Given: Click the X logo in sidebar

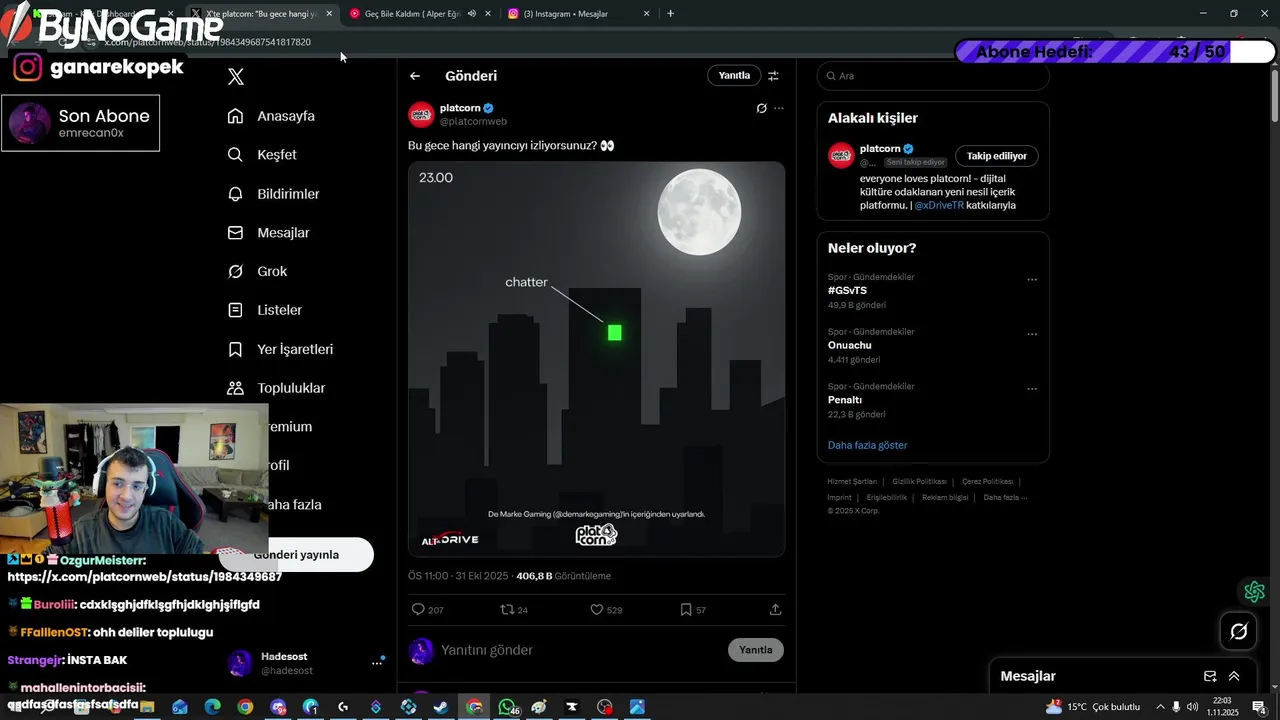Looking at the screenshot, I should (236, 76).
